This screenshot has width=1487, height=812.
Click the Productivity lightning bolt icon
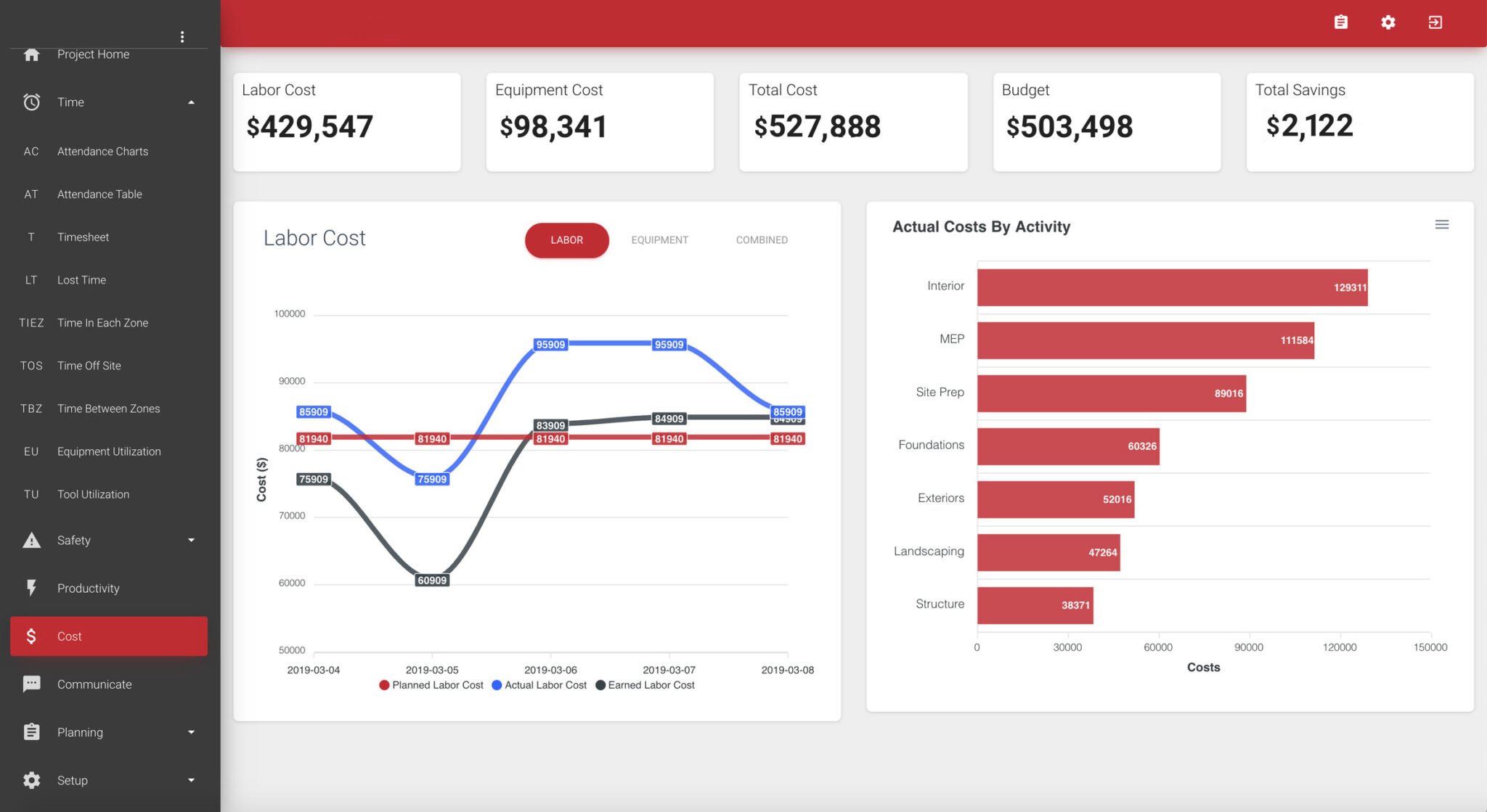[x=30, y=588]
